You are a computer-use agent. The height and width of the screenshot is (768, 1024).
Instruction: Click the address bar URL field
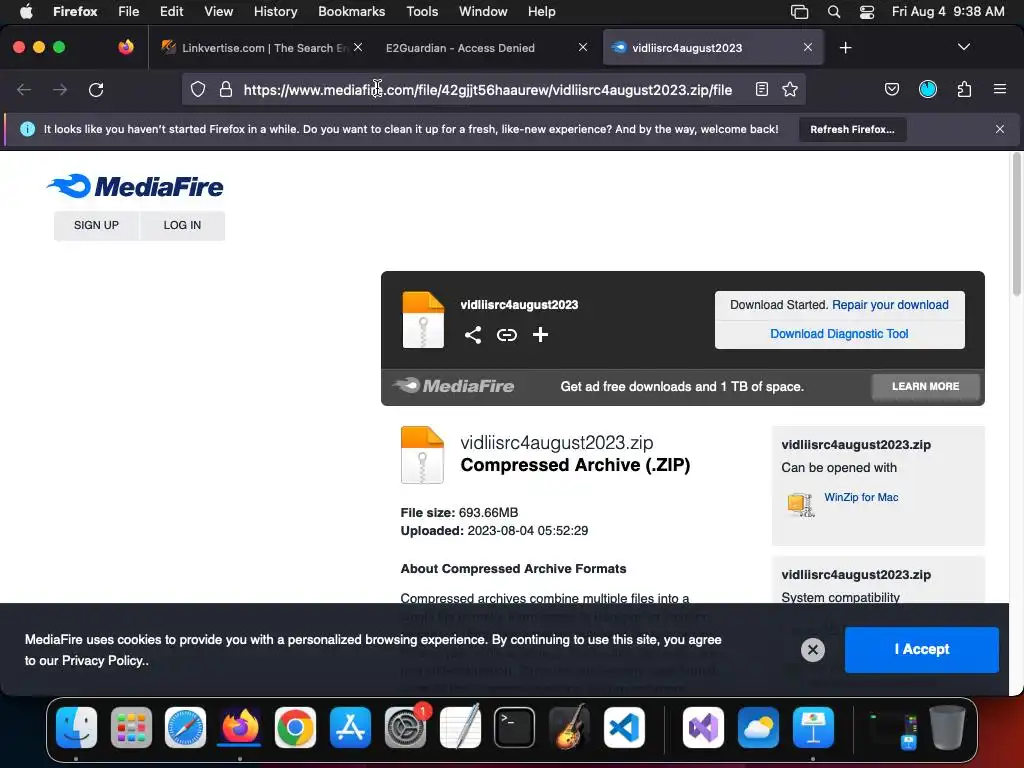pyautogui.click(x=488, y=89)
